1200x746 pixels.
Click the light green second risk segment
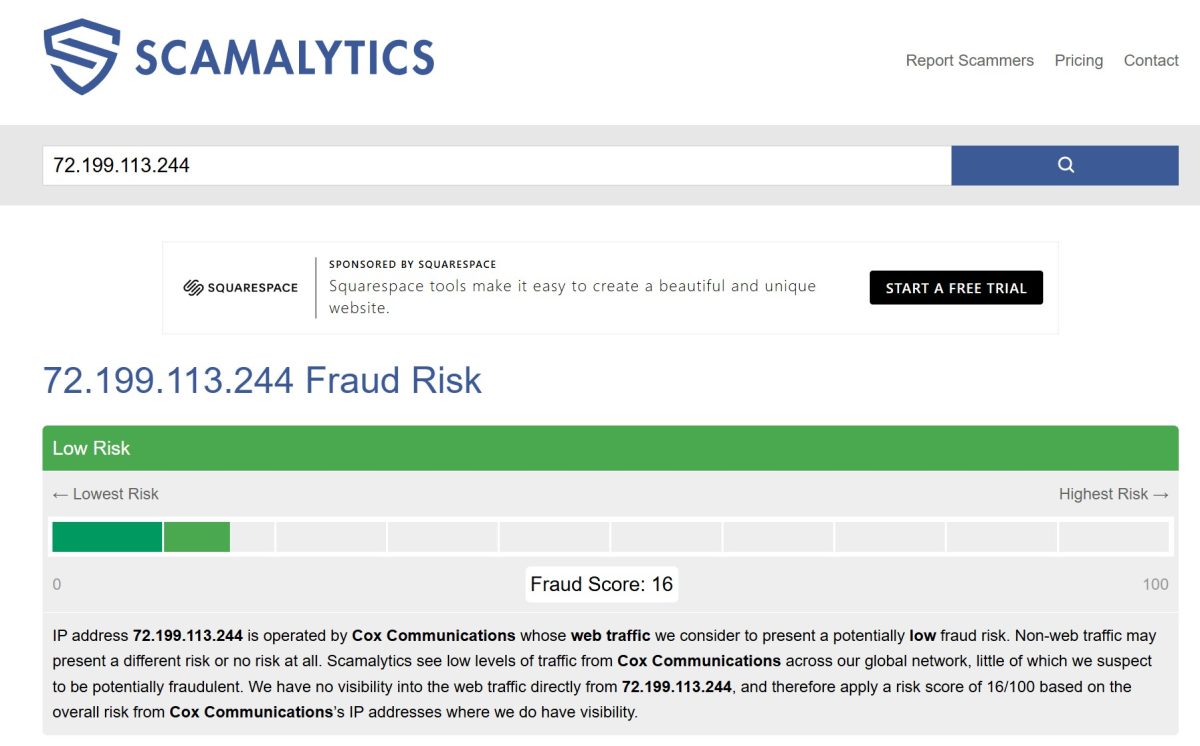coord(197,537)
